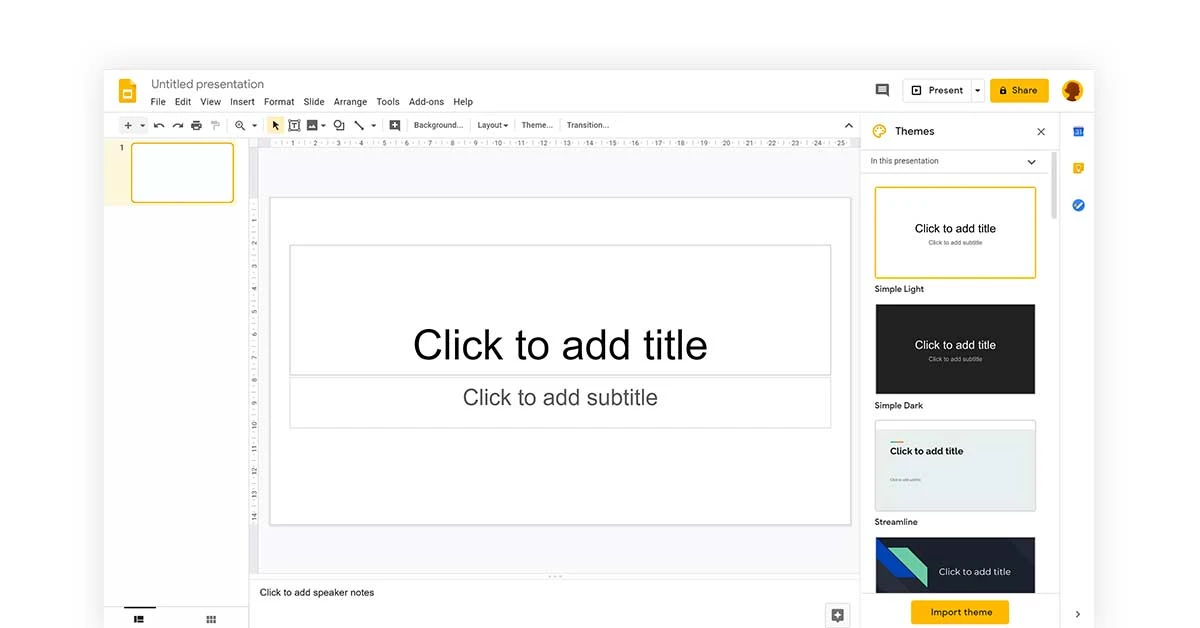Image resolution: width=1200 pixels, height=628 pixels.
Task: Pick the shapes tool
Action: pyautogui.click(x=338, y=125)
